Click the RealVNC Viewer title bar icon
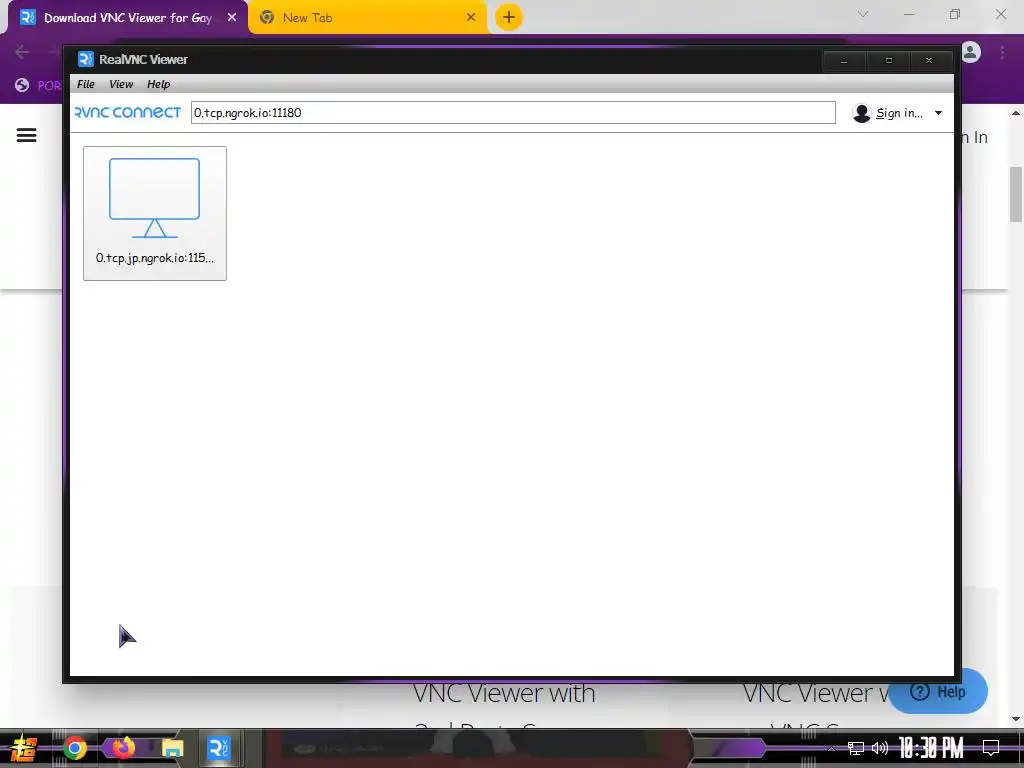Viewport: 1024px width, 768px height. (86, 59)
